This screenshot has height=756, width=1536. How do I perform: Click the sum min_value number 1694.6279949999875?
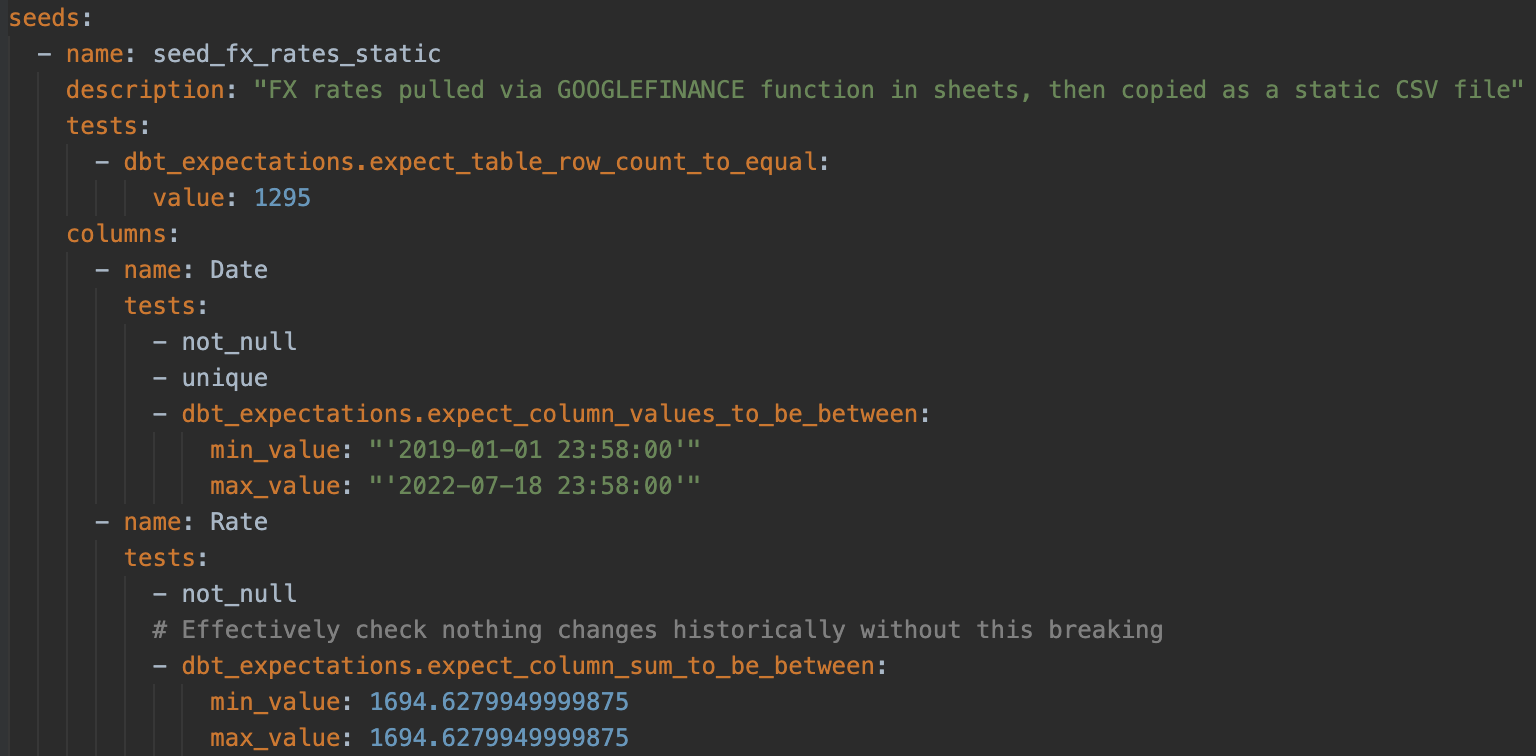pyautogui.click(x=499, y=701)
